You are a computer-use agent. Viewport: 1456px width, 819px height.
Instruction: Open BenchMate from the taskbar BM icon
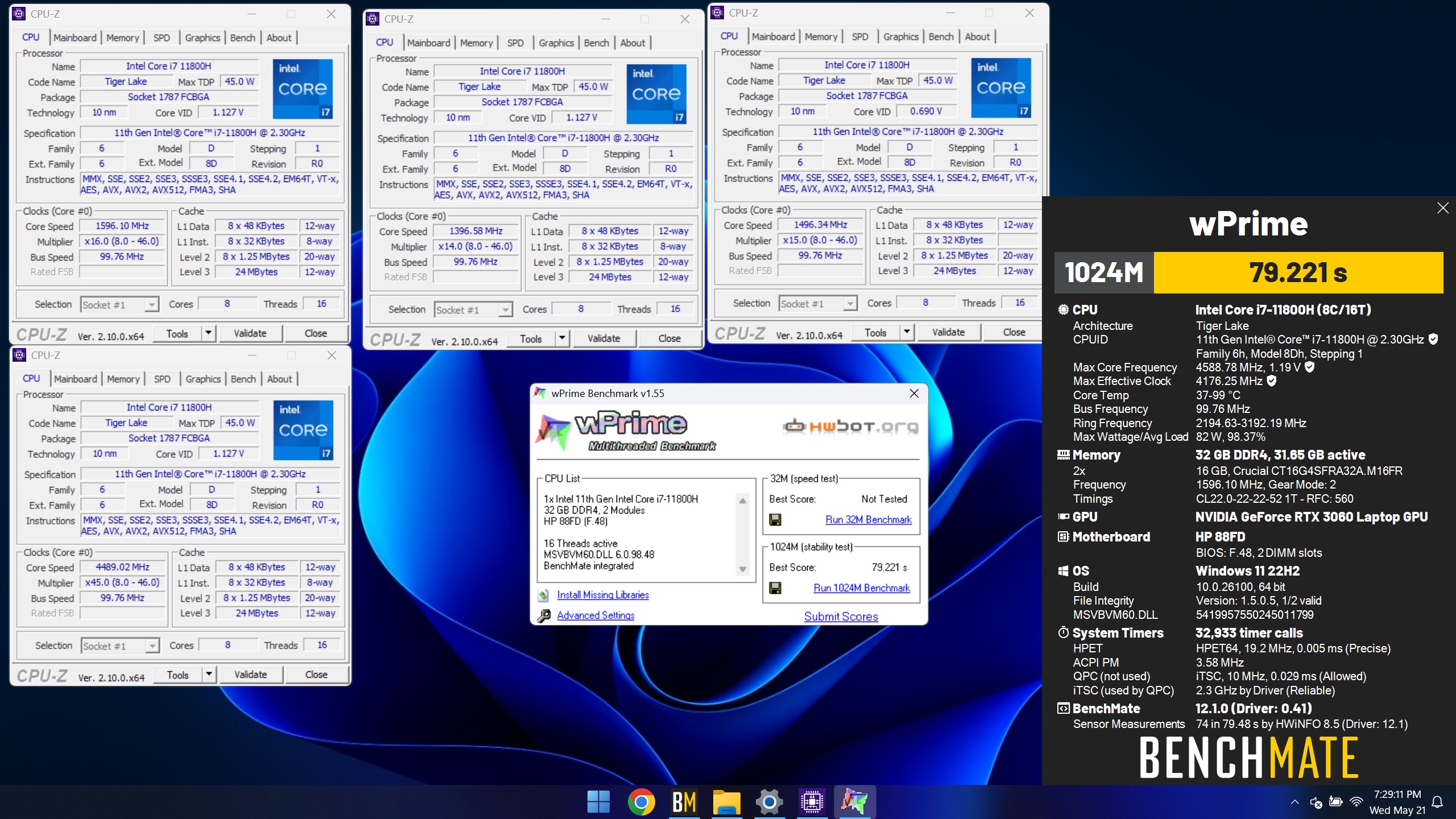[684, 802]
